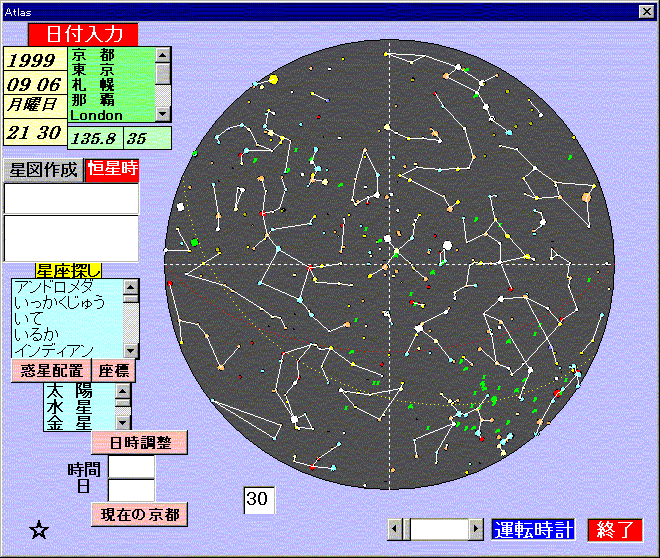The image size is (660, 558).
Task: Select いて in the constellation list
Action: pos(67,318)
